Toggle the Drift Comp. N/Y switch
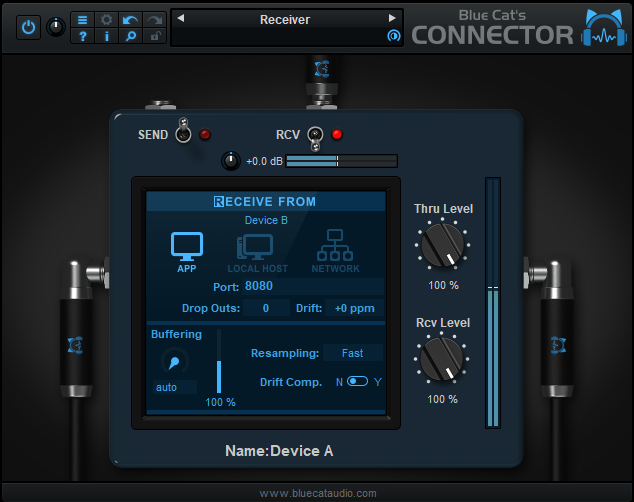Screen dimensions: 634x502 tap(358, 382)
